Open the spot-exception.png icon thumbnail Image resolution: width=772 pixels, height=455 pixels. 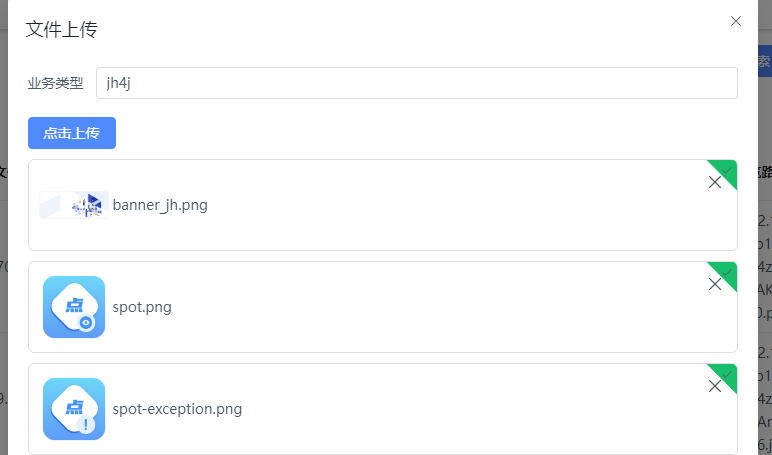(74, 409)
